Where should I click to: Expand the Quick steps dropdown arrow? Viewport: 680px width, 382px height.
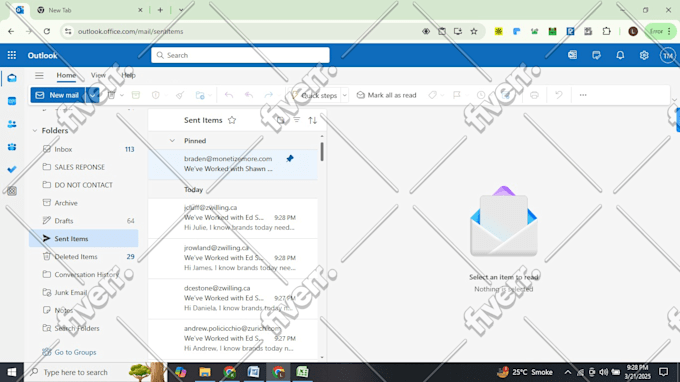[x=345, y=95]
